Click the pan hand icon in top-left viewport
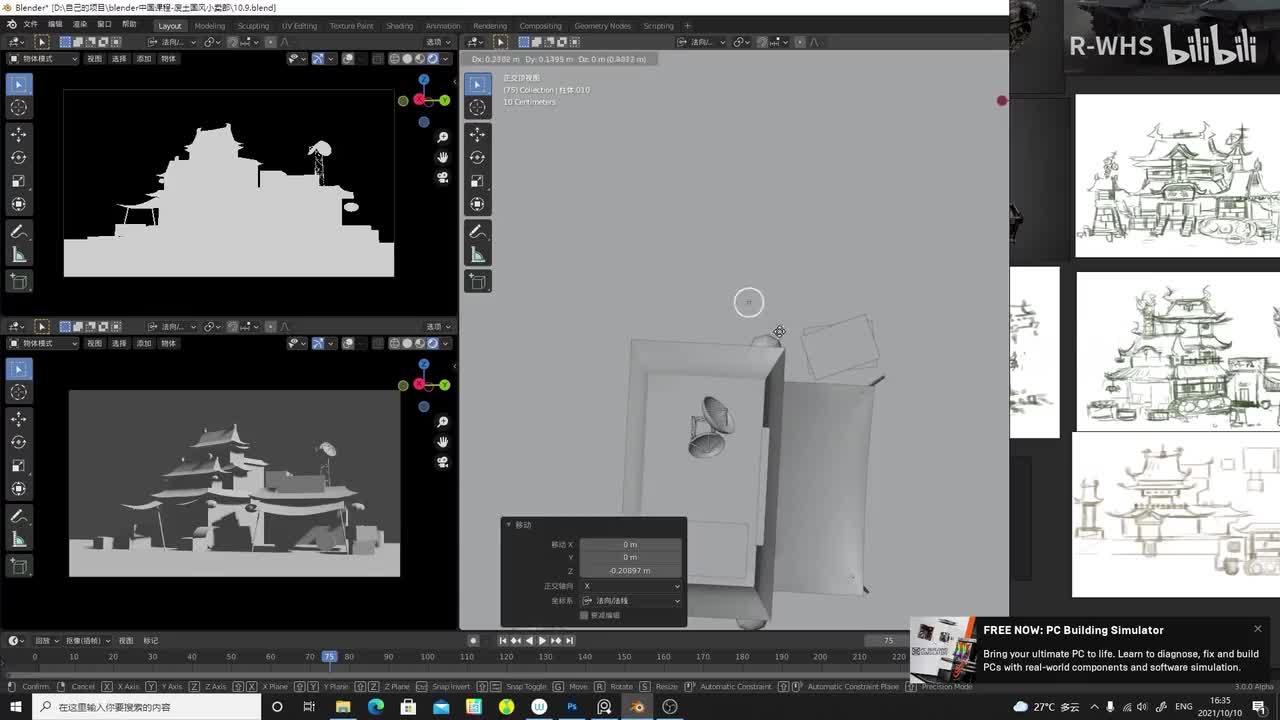 pyautogui.click(x=442, y=157)
